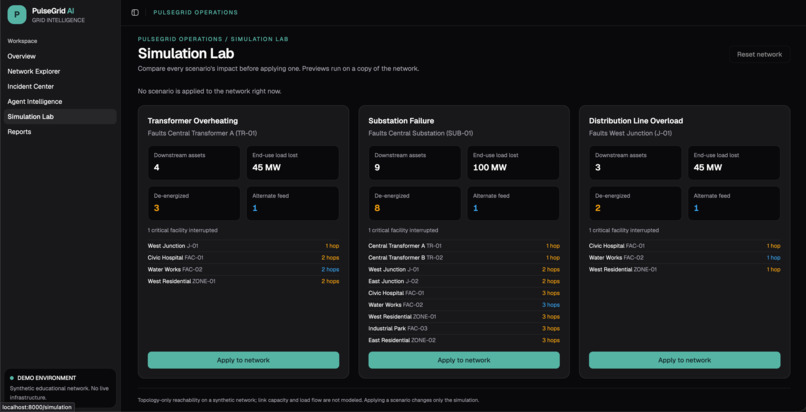Click East Residential ZONE-02 row
This screenshot has height=412, width=806.
pos(464,341)
